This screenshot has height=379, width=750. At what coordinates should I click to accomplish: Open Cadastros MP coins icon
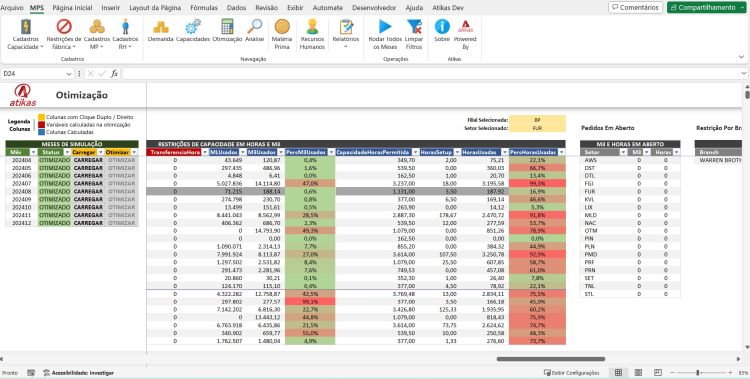(x=97, y=26)
